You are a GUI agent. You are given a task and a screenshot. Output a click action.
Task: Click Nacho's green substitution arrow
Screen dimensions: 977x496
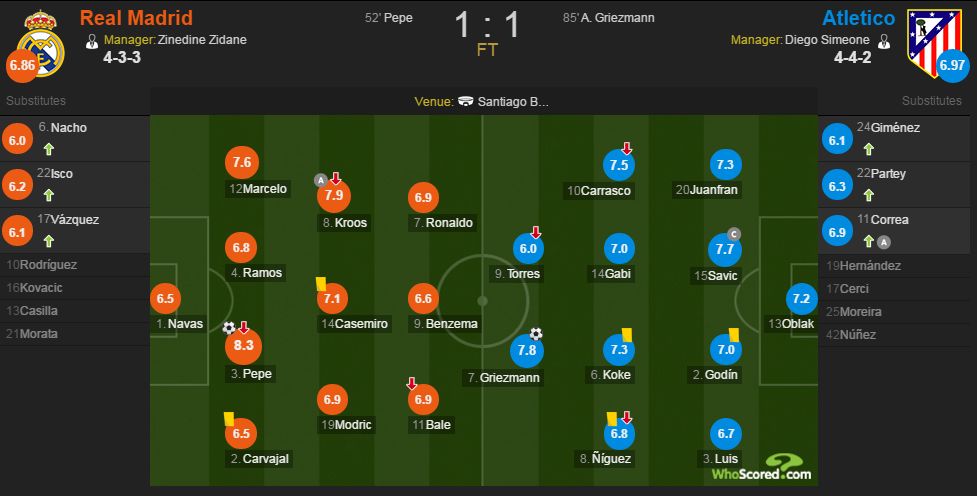49,149
